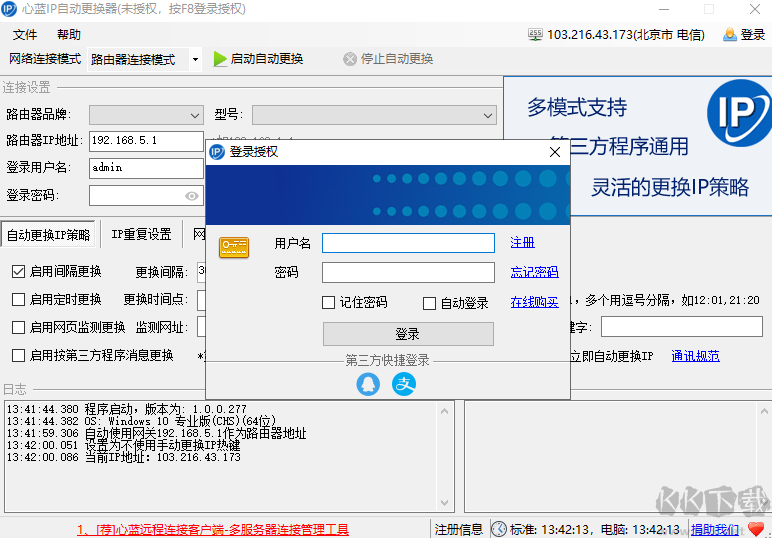The image size is (772, 538).
Task: Enable 启用按第三方程序消息更换 checkbox
Action: click(18, 355)
